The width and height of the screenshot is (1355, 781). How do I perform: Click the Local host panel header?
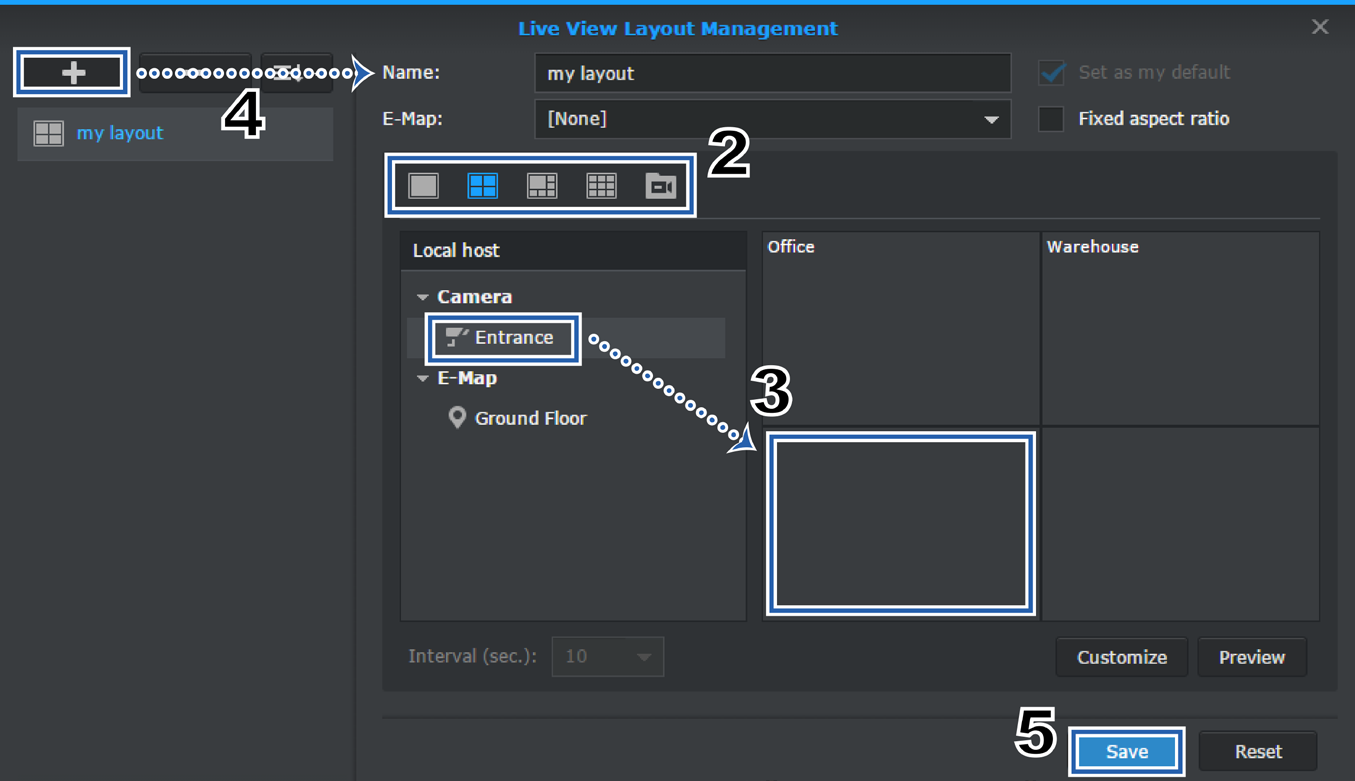573,250
